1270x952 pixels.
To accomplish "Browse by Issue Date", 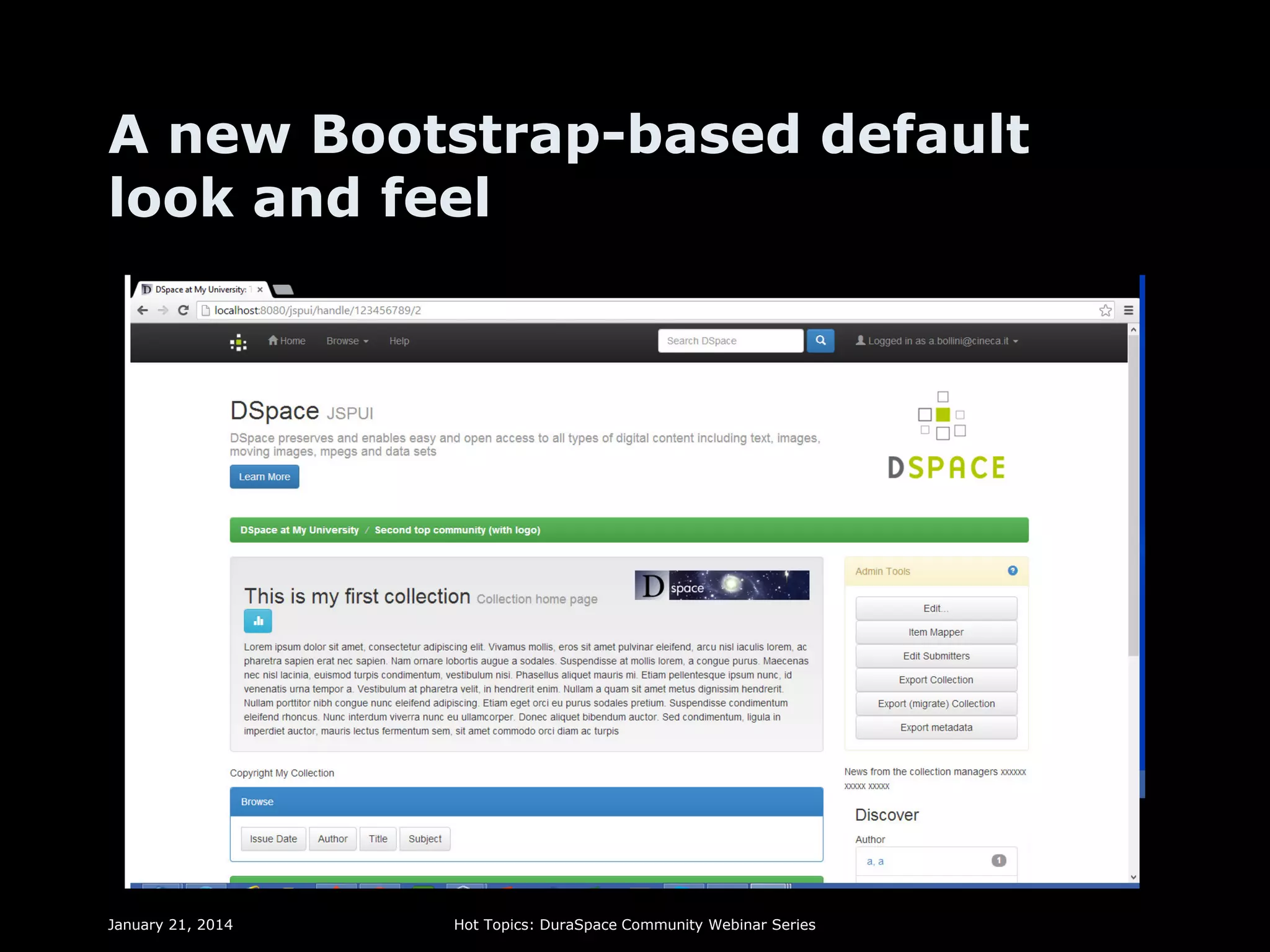I will point(273,839).
